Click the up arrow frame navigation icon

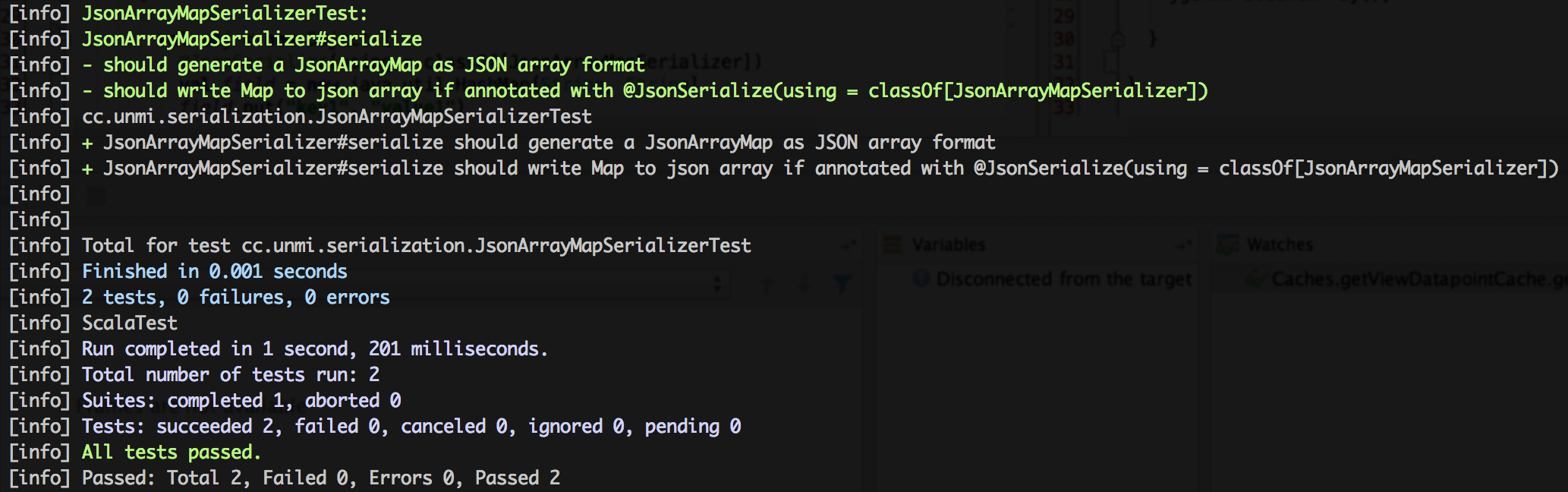coord(767,284)
